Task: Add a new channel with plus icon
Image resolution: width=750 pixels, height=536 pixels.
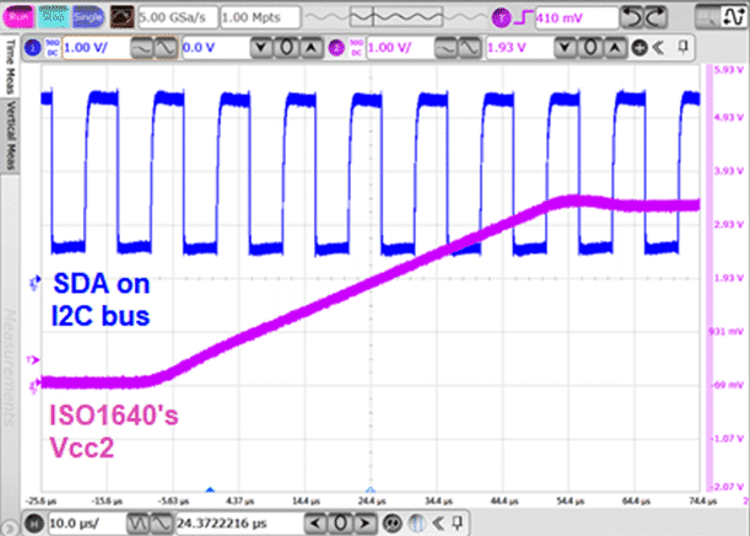Action: [639, 47]
